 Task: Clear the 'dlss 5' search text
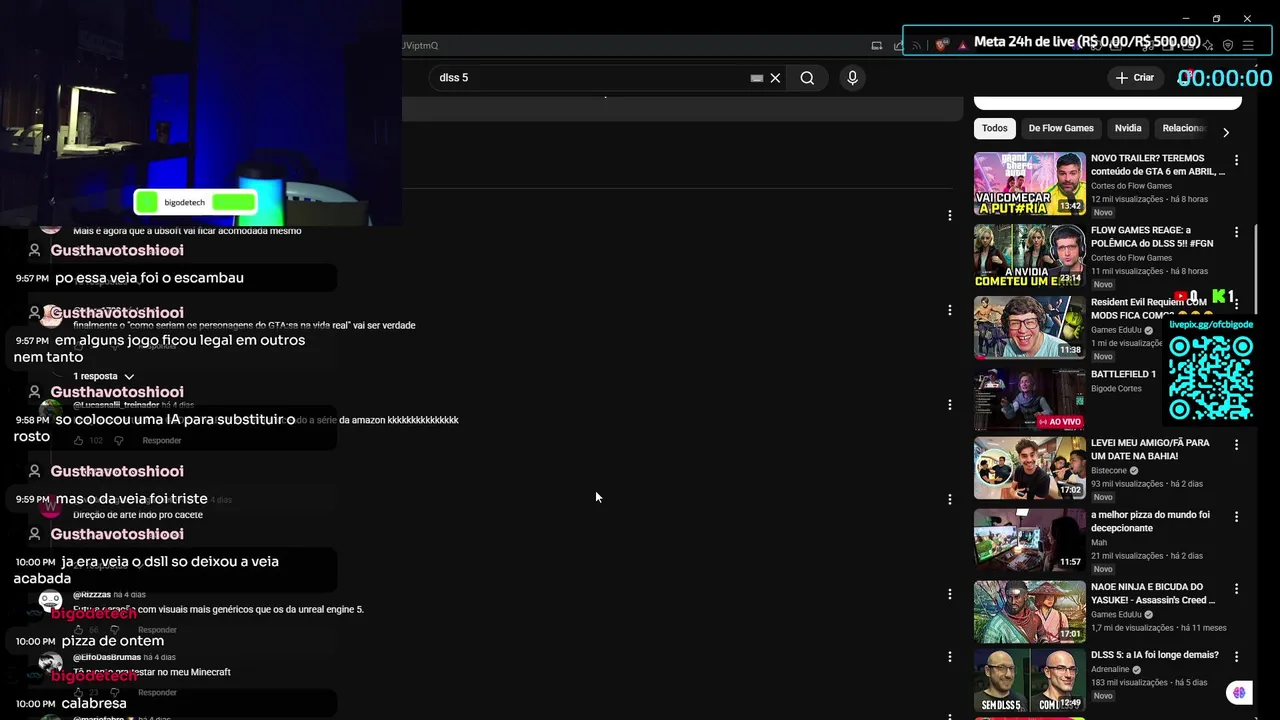[775, 78]
